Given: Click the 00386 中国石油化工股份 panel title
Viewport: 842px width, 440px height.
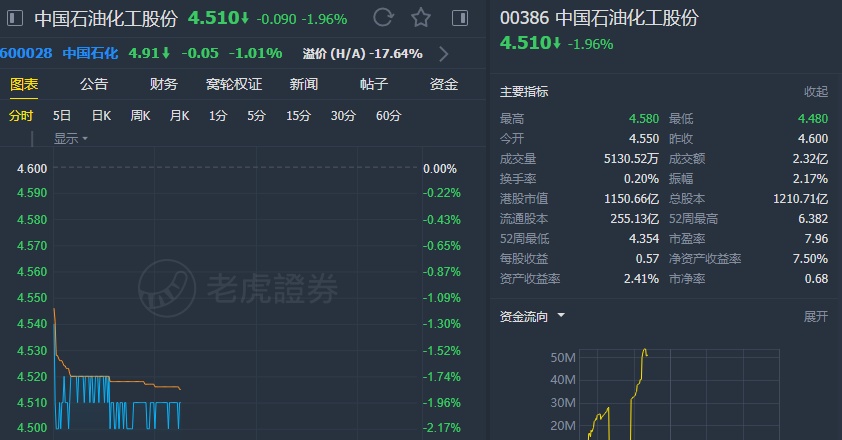Looking at the screenshot, I should 599,18.
